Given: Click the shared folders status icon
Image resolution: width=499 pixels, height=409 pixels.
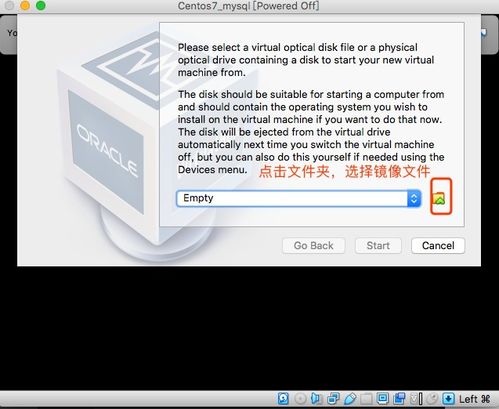Looking at the screenshot, I should point(366,398).
